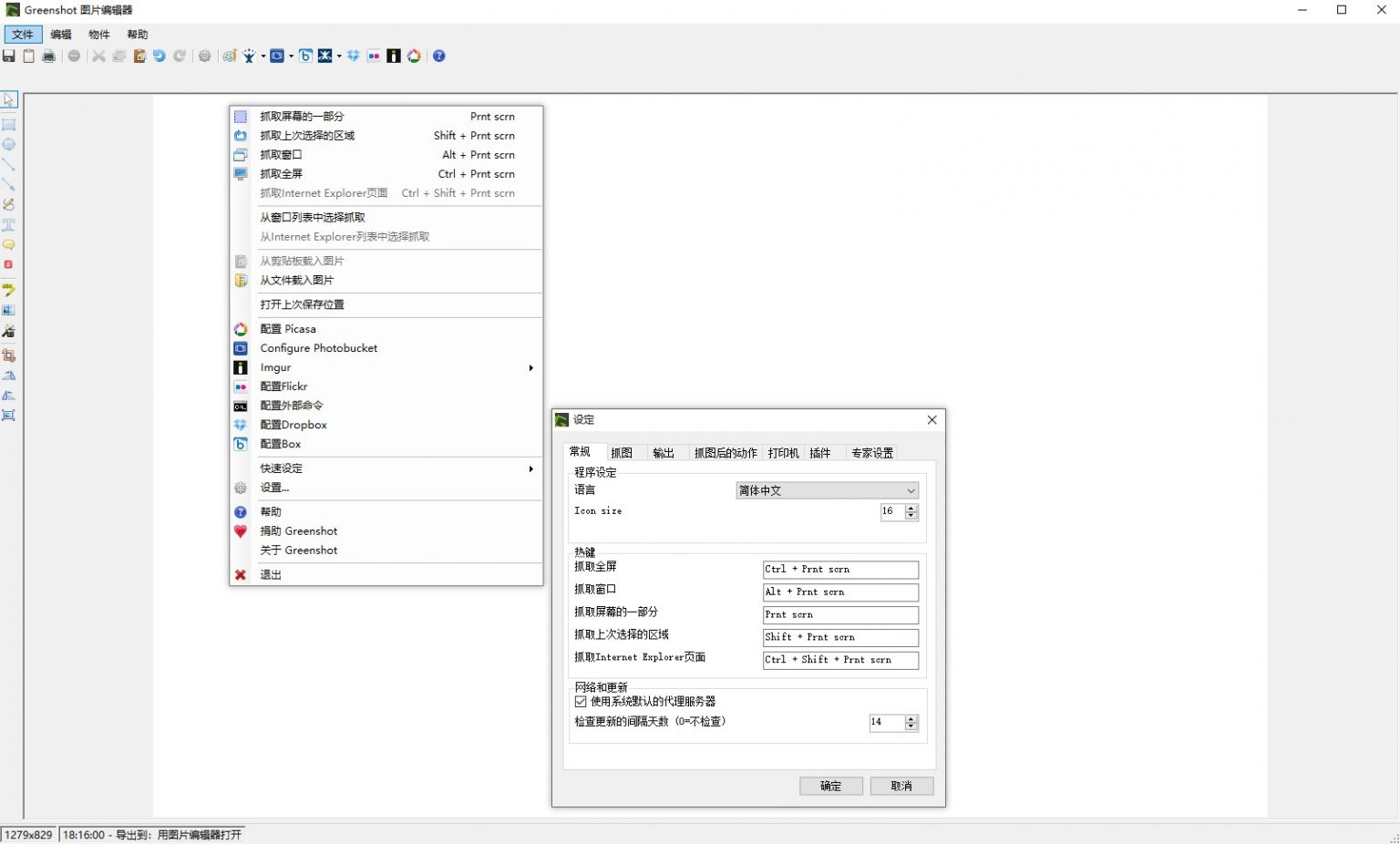Select the pointer selection tool
1400x844 pixels.
(9, 99)
